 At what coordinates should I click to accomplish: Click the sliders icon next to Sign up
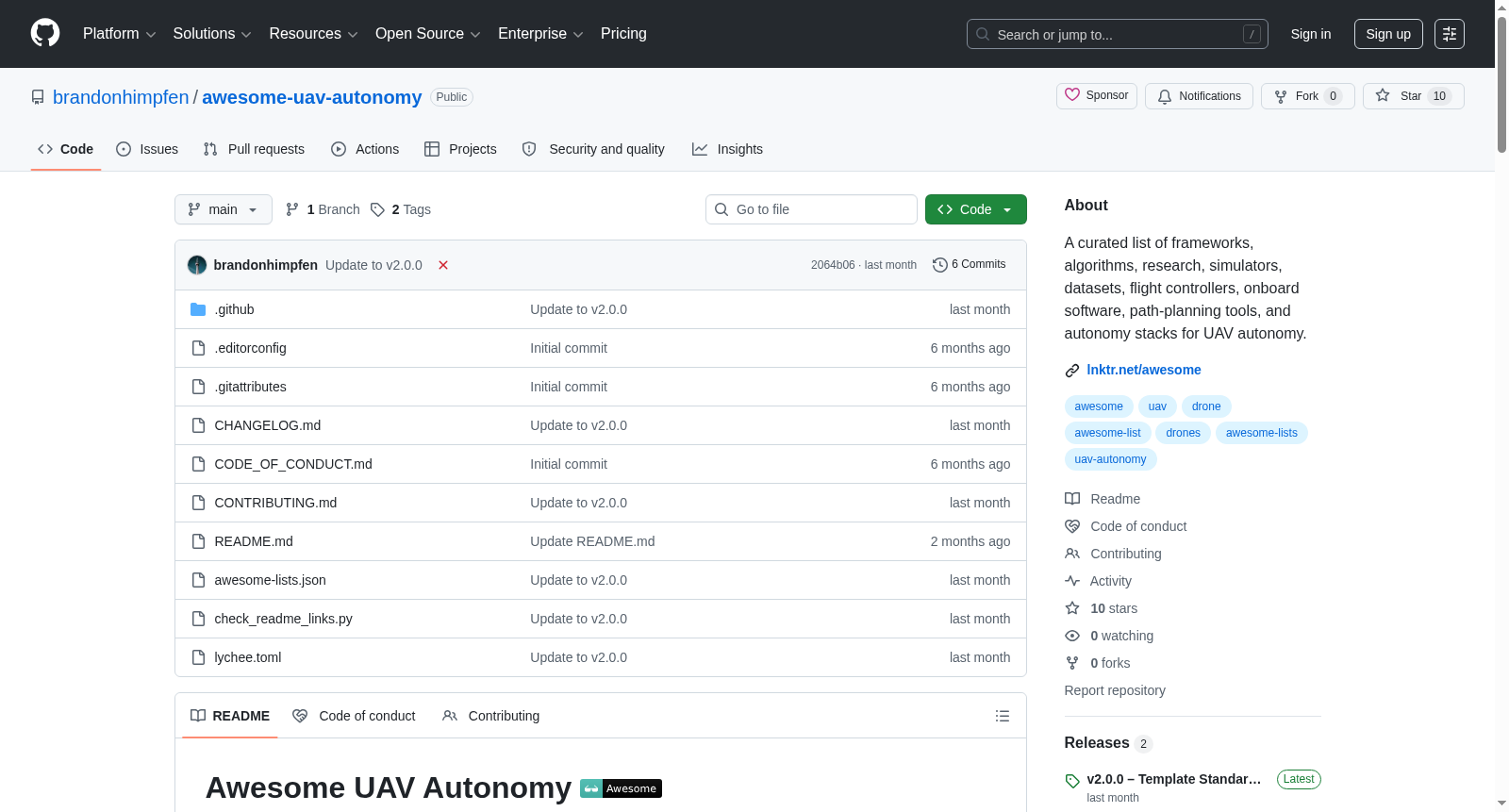tap(1450, 34)
